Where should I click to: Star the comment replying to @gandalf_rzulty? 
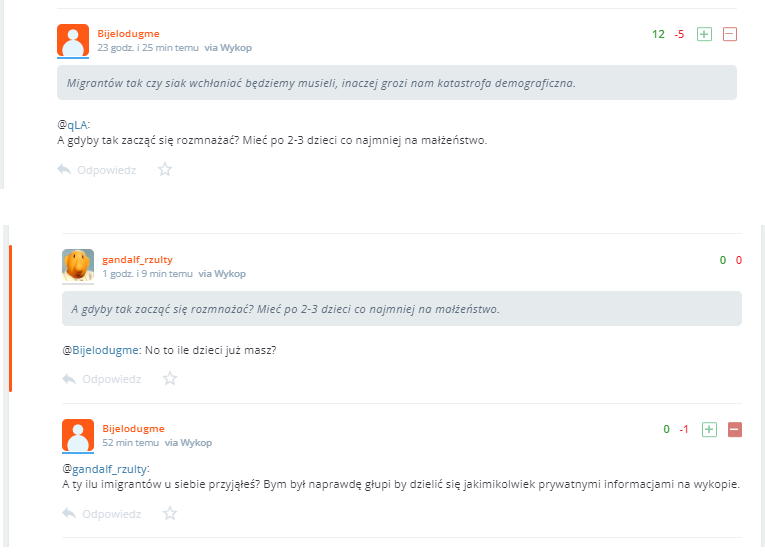[x=170, y=513]
